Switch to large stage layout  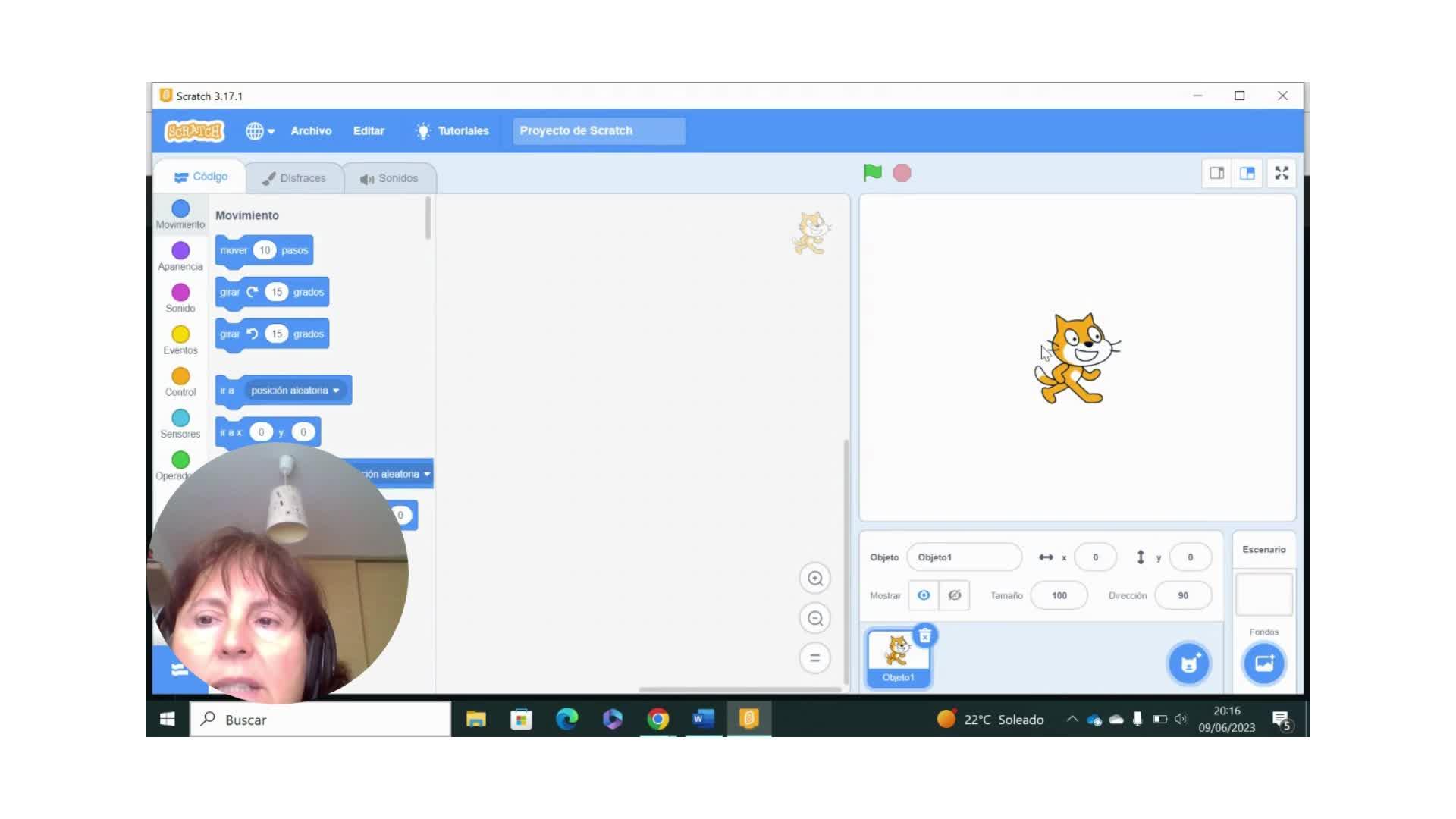point(1247,174)
